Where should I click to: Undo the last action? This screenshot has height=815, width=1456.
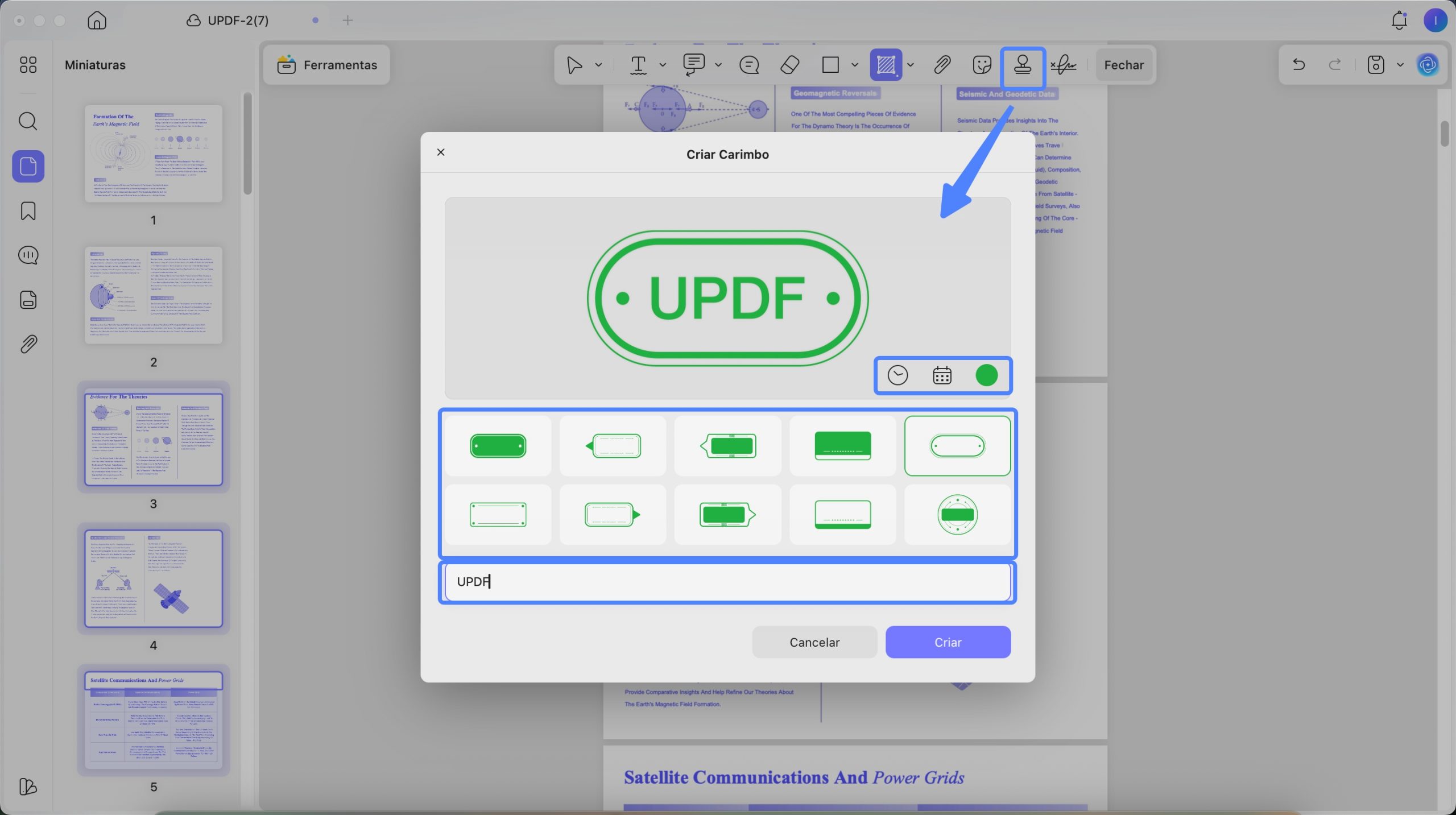pos(1298,65)
